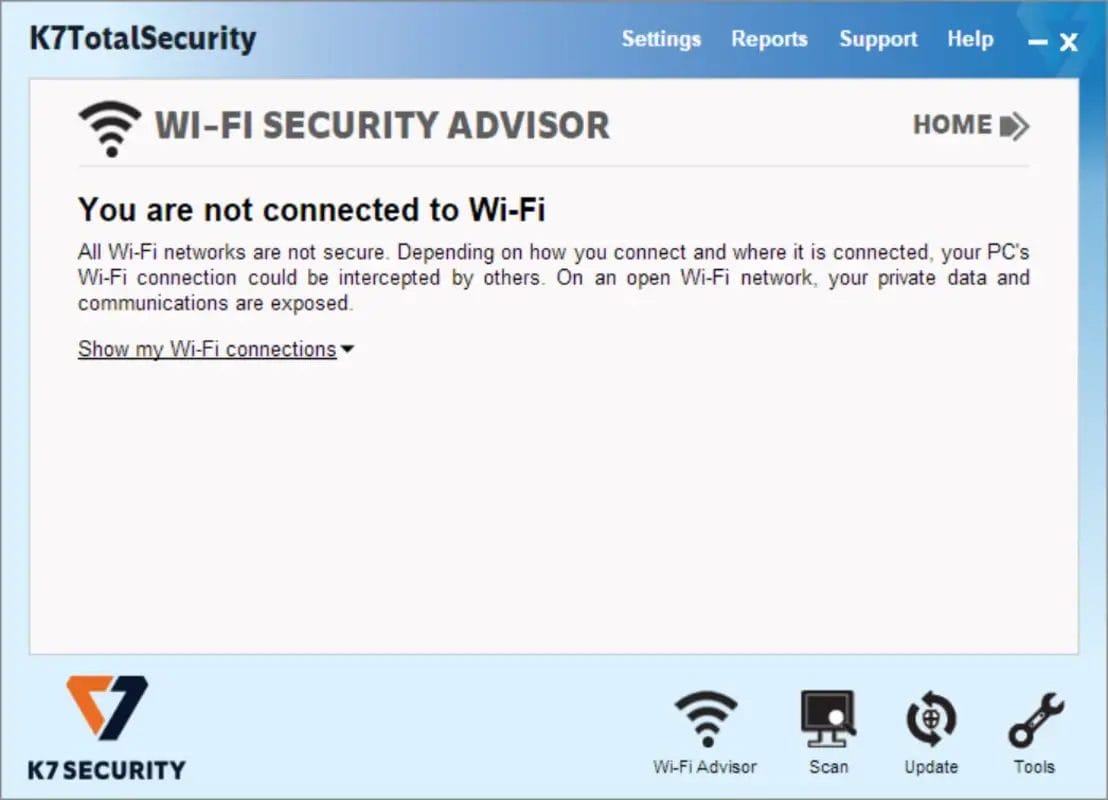
Task: Click the 'Tools' text label
Action: coord(1034,767)
